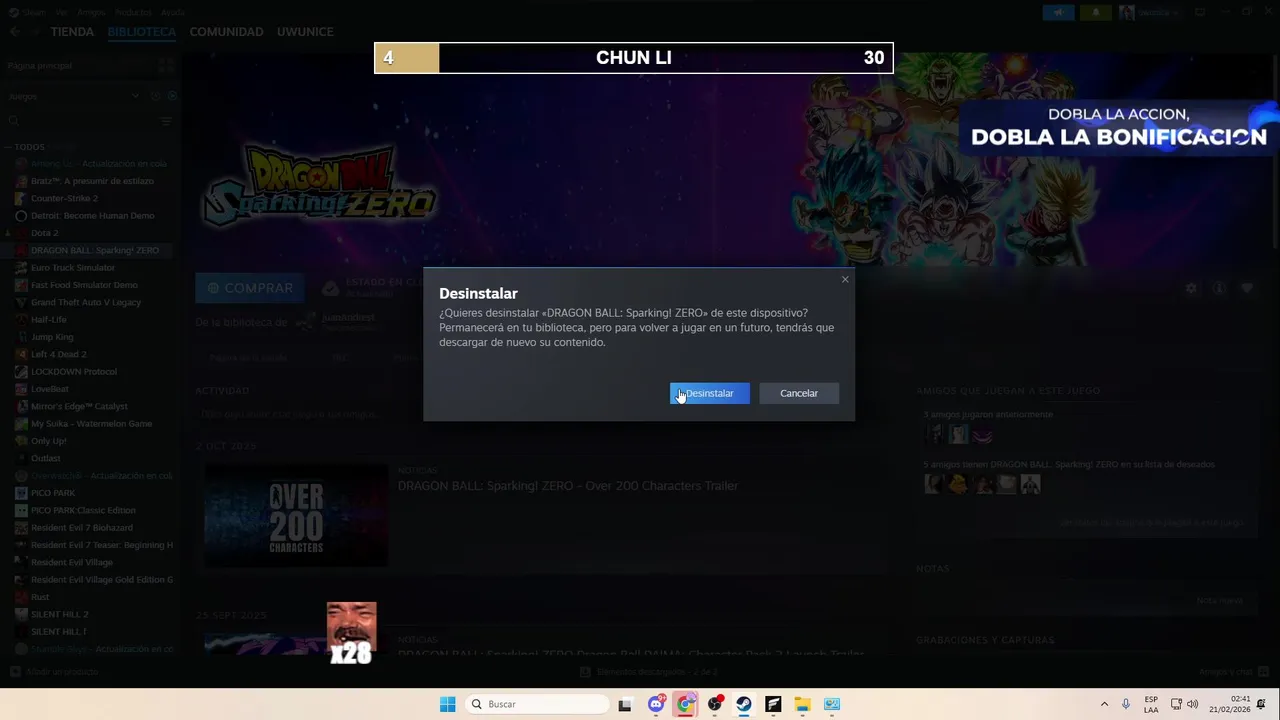The height and width of the screenshot is (720, 1280).
Task: Click the COMPRAR button
Action: [250, 288]
